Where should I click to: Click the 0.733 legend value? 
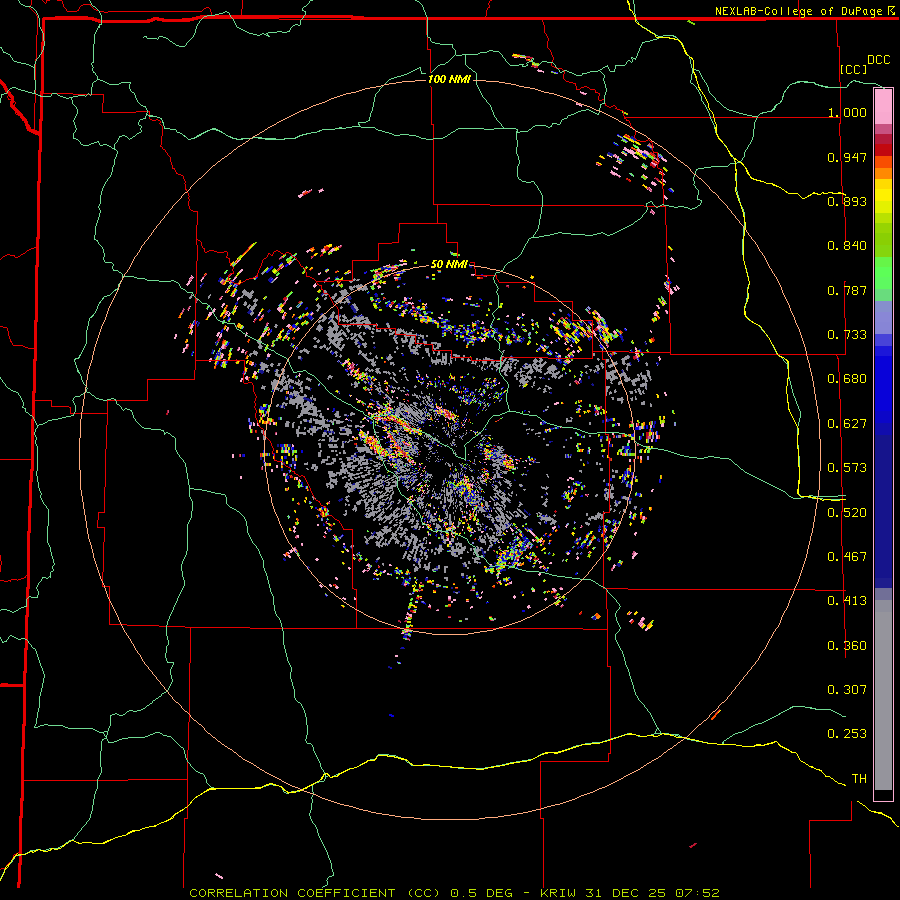point(847,335)
